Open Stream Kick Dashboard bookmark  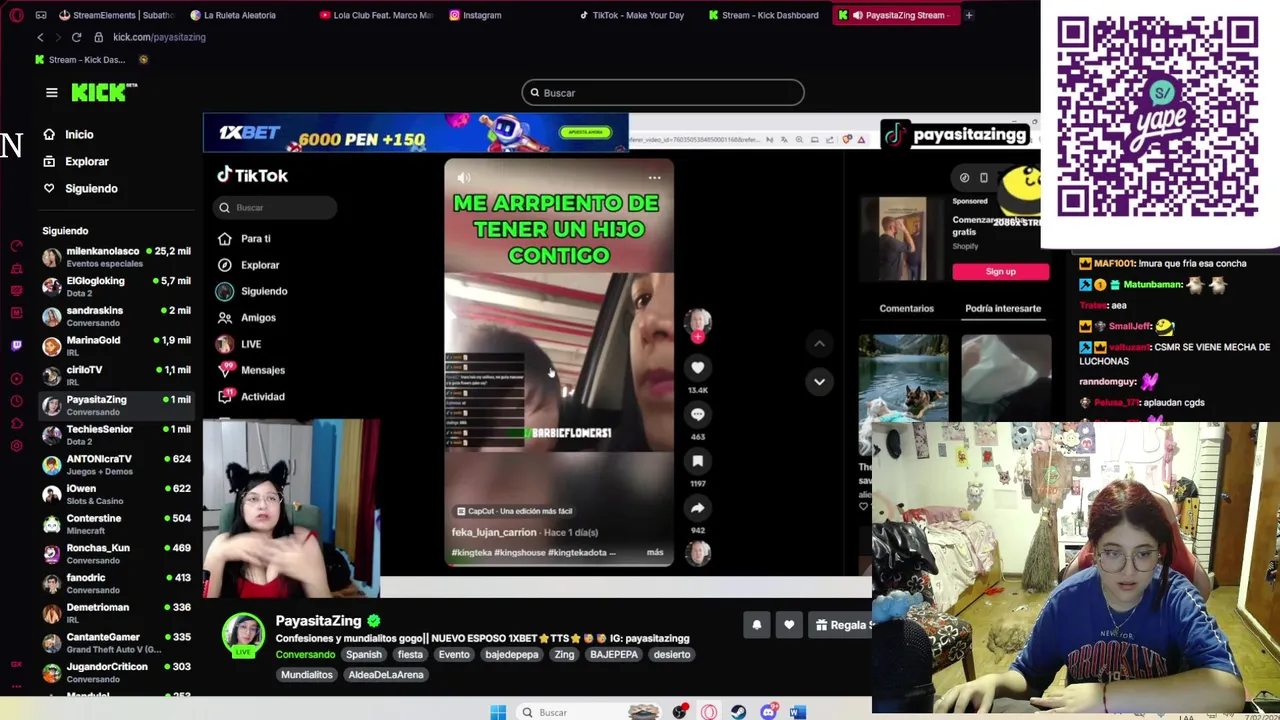point(80,59)
